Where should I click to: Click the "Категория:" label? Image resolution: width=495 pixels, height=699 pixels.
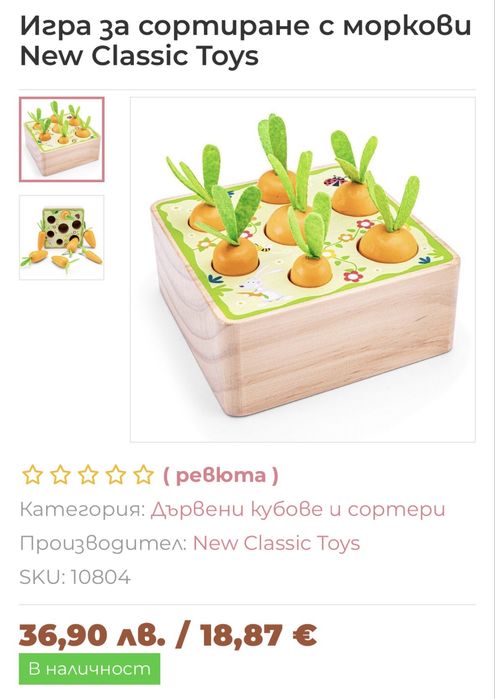point(82,509)
